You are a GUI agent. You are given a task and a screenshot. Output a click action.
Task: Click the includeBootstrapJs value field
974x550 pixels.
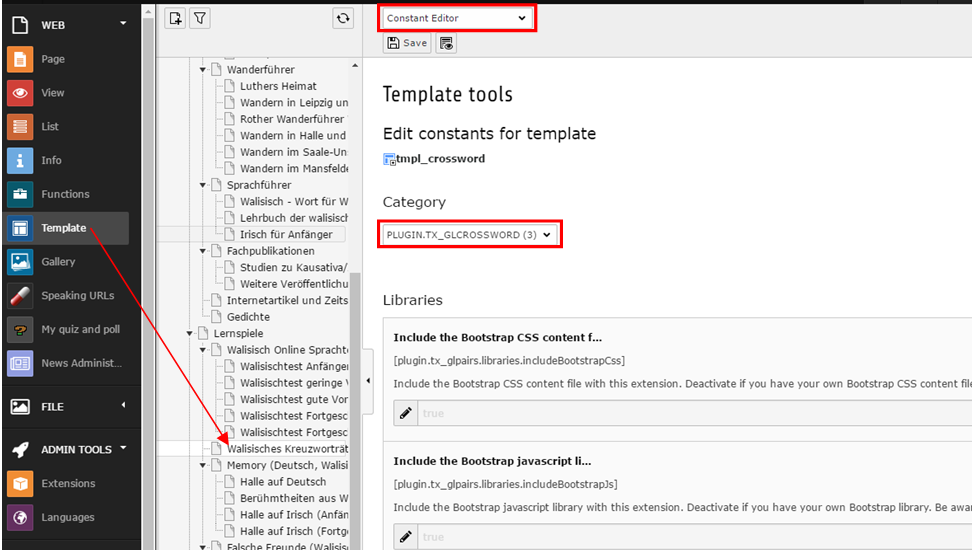click(x=696, y=537)
